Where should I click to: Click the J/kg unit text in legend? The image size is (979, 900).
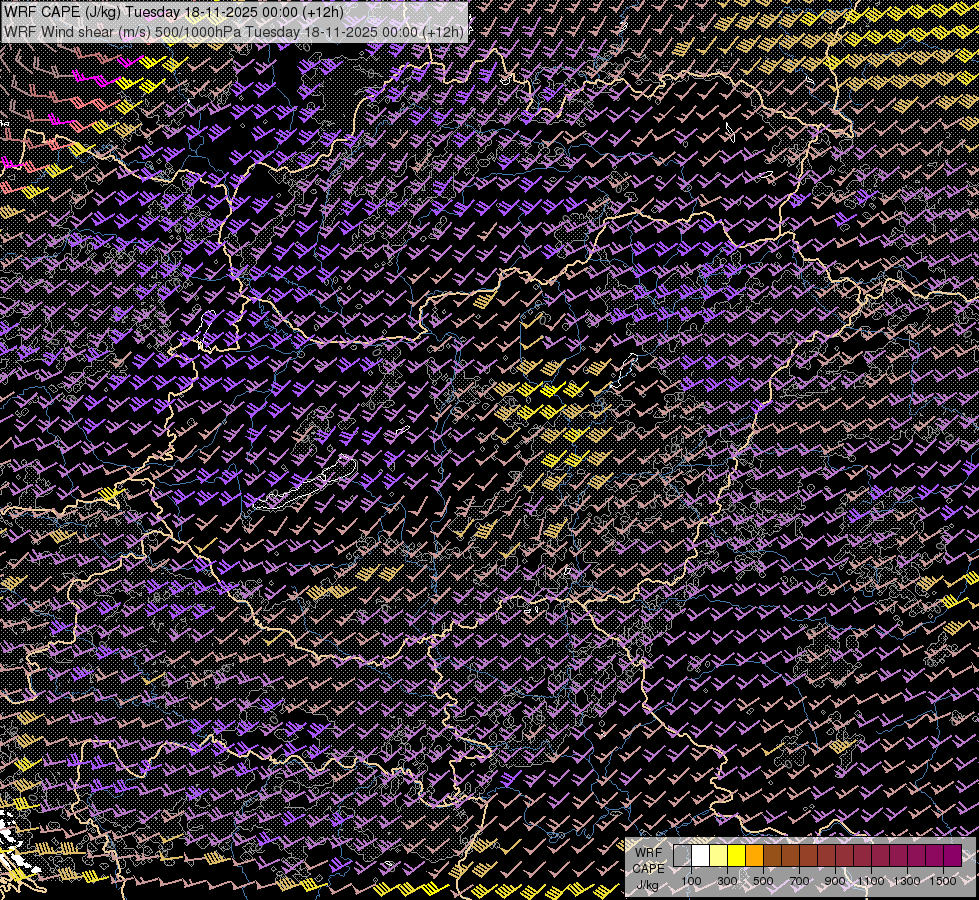(648, 884)
